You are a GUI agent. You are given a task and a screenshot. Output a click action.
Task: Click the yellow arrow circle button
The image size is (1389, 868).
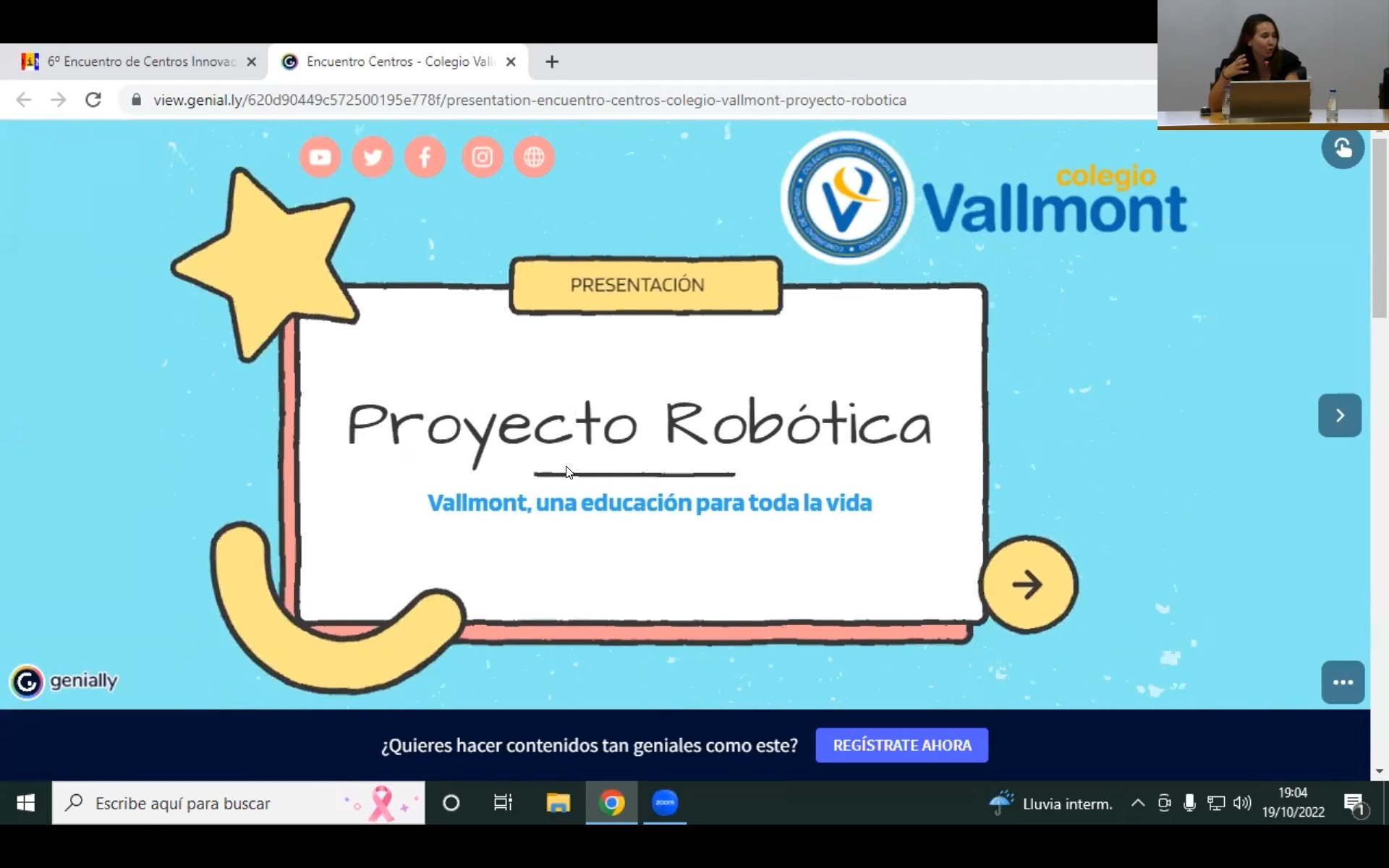click(1028, 584)
